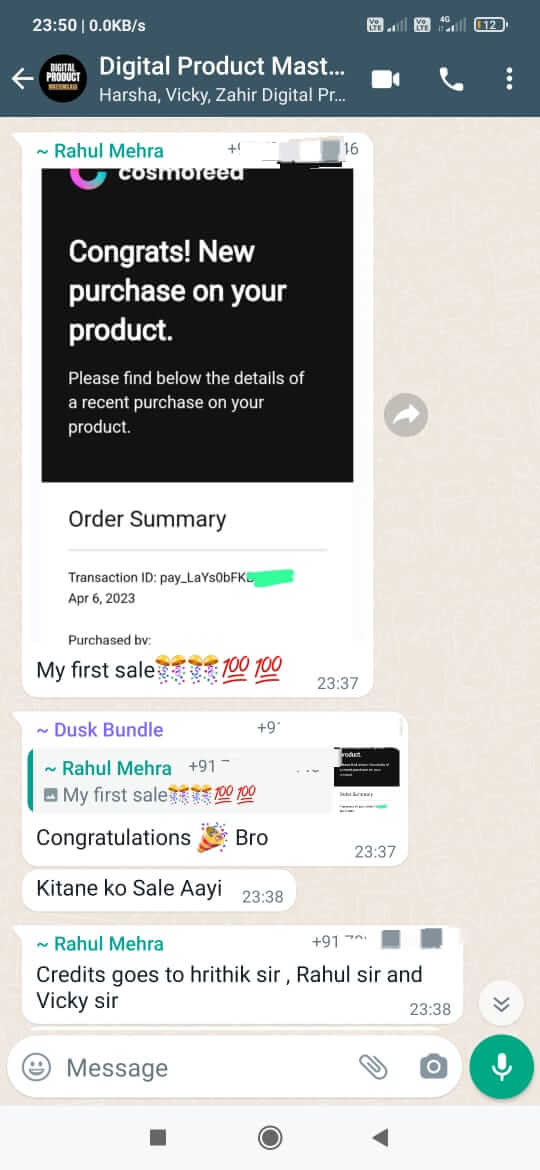This screenshot has height=1170, width=540.
Task: Forward the order summary image message
Action: click(406, 415)
